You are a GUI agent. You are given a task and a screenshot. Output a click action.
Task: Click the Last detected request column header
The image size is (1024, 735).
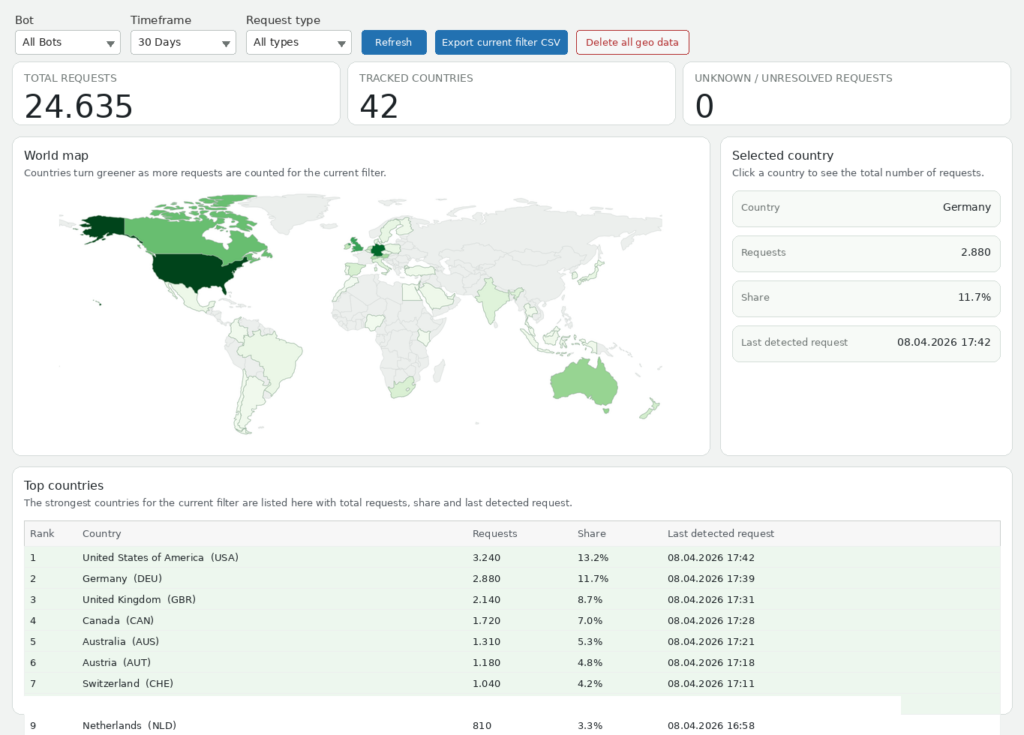720,534
